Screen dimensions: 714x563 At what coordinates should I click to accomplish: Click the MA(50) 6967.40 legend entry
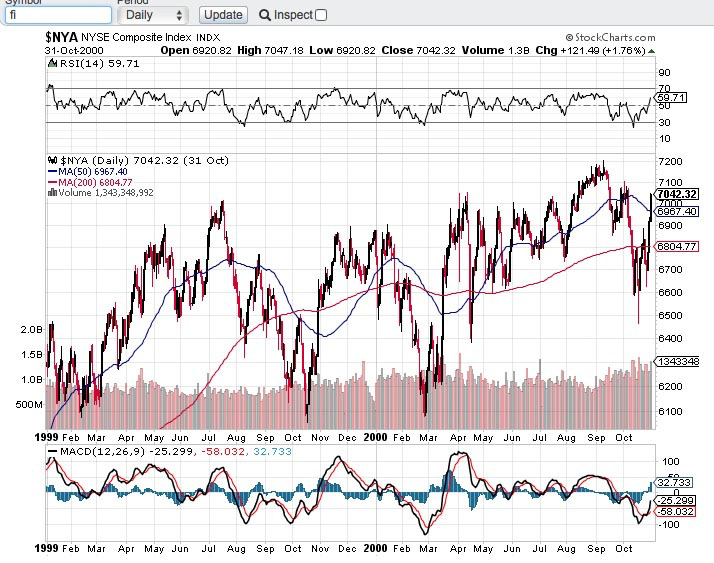click(88, 172)
